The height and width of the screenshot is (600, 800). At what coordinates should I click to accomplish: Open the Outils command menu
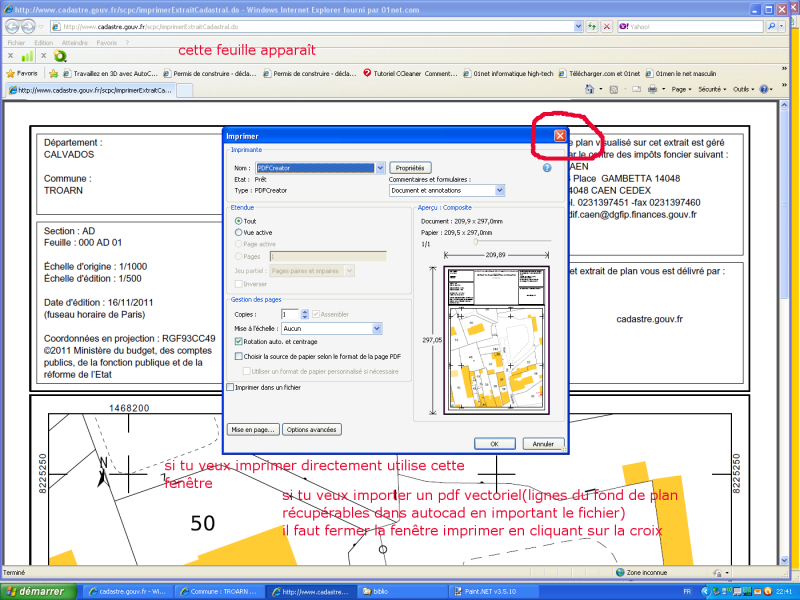click(x=744, y=89)
